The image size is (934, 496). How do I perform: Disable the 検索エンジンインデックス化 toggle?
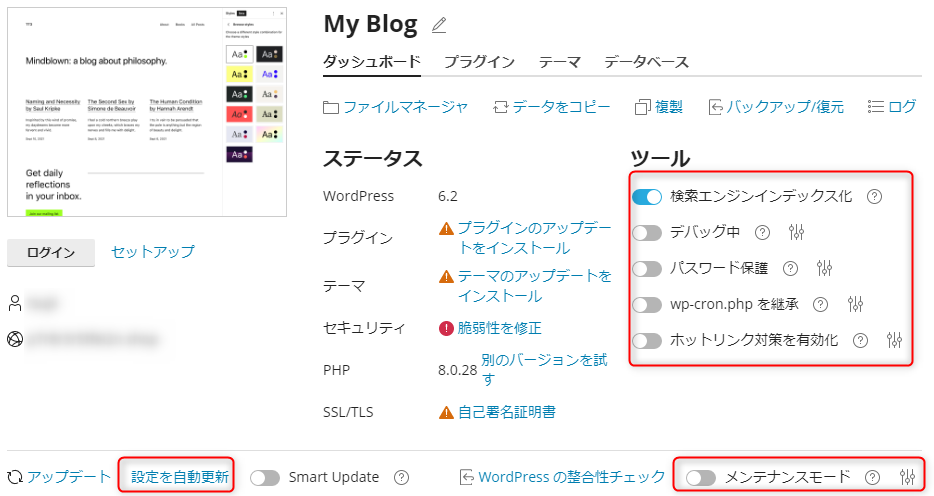pos(647,196)
